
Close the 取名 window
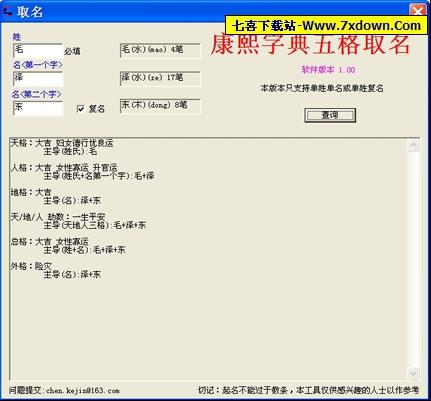coord(417,11)
